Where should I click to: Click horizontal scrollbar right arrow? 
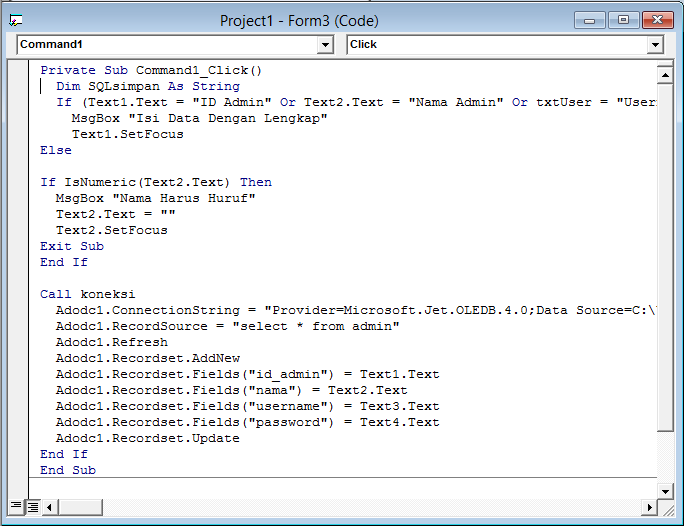pyautogui.click(x=649, y=507)
